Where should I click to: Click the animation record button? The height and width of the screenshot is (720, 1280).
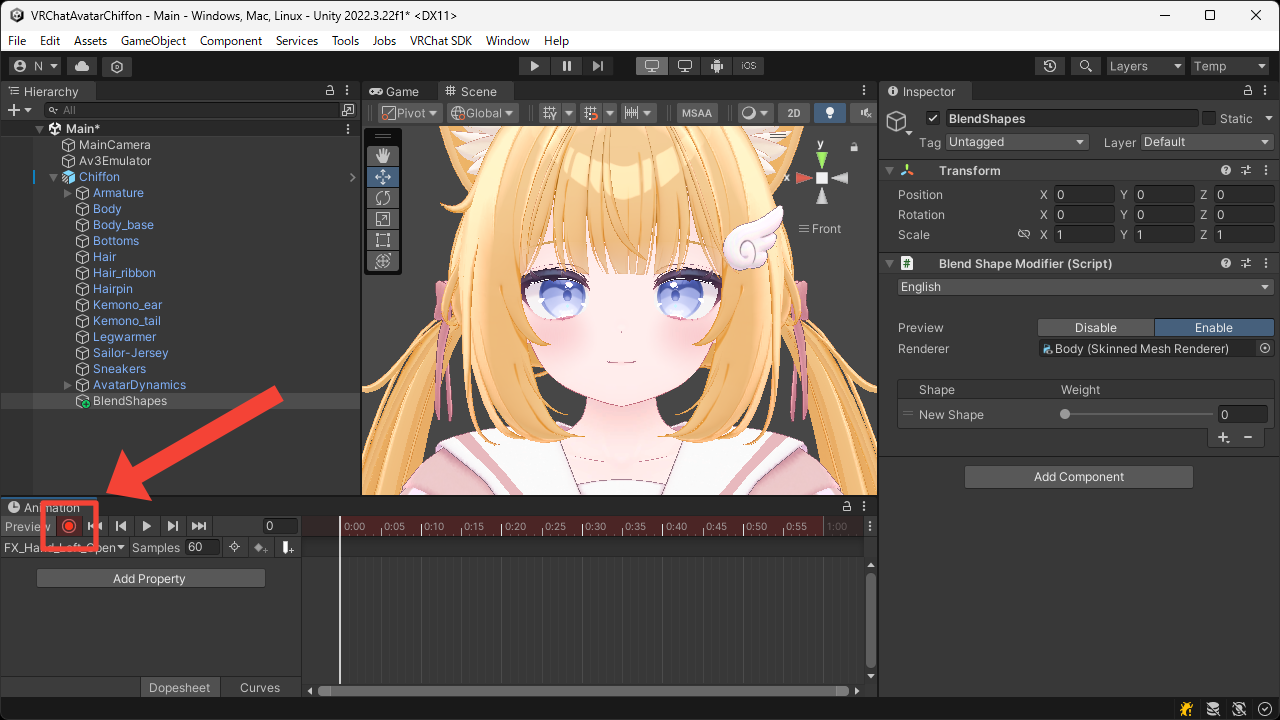[x=69, y=526]
